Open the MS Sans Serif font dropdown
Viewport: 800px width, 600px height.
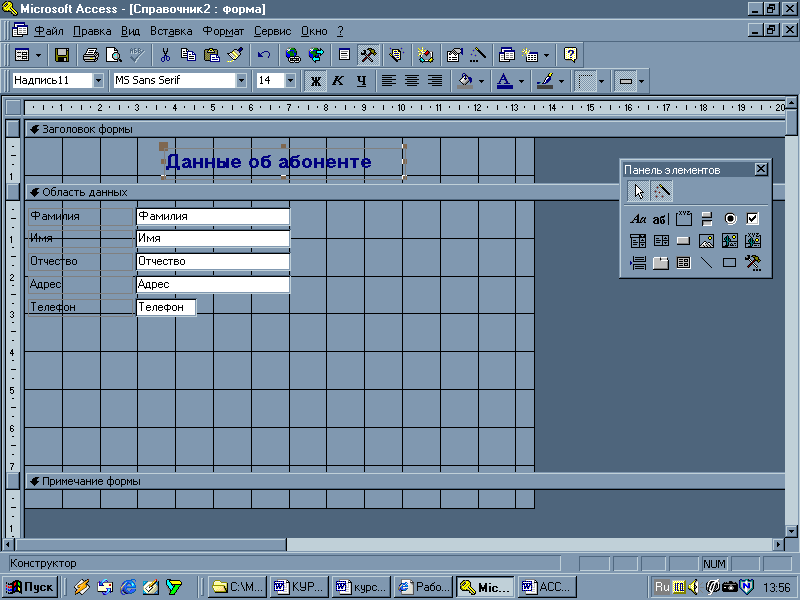(x=241, y=81)
